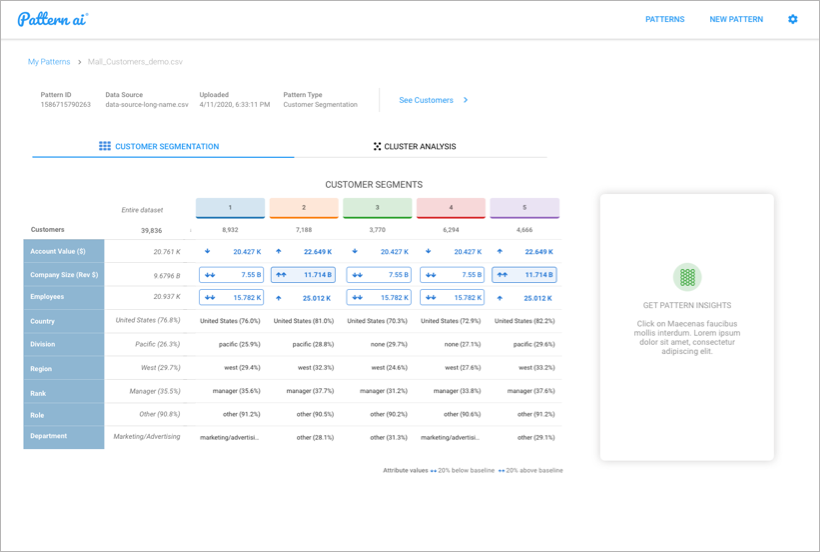The height and width of the screenshot is (552, 820).
Task: Click up arrow in segment 2 Employees
Action: (x=280, y=297)
